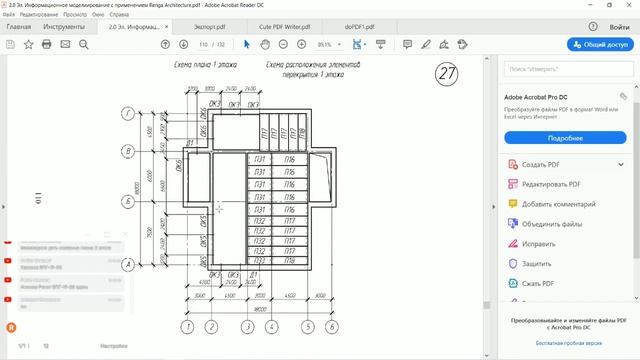Go to previous page arrow
The height and width of the screenshot is (360, 640).
click(165, 44)
